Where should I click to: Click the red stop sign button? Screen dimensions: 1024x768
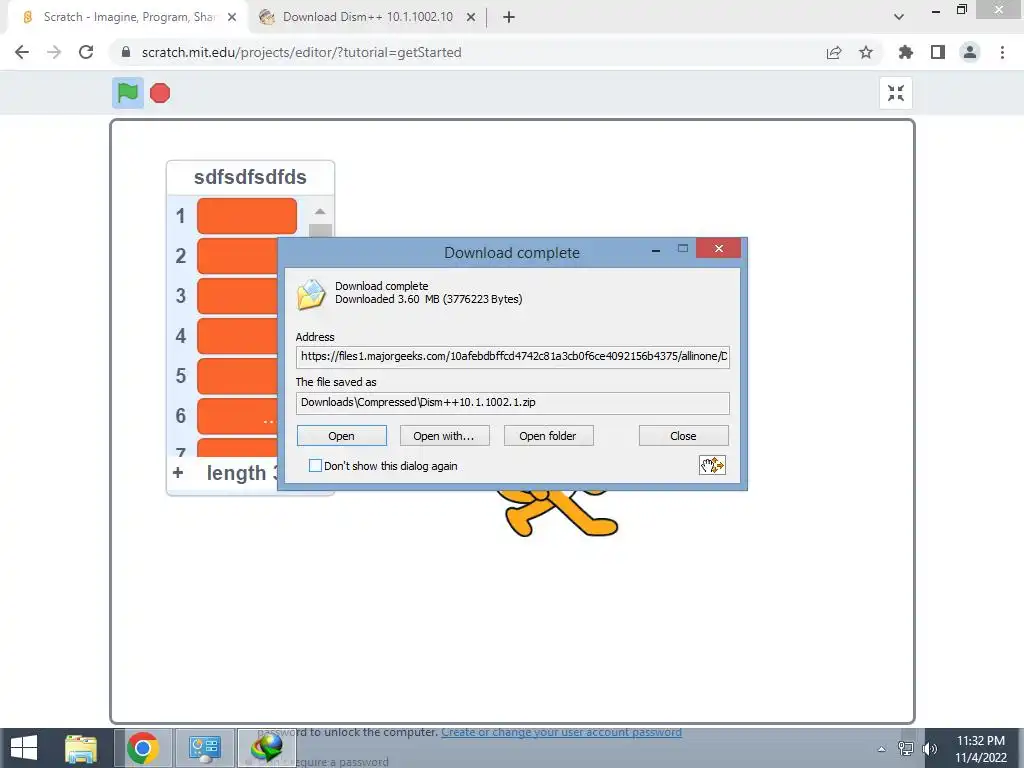coord(160,93)
